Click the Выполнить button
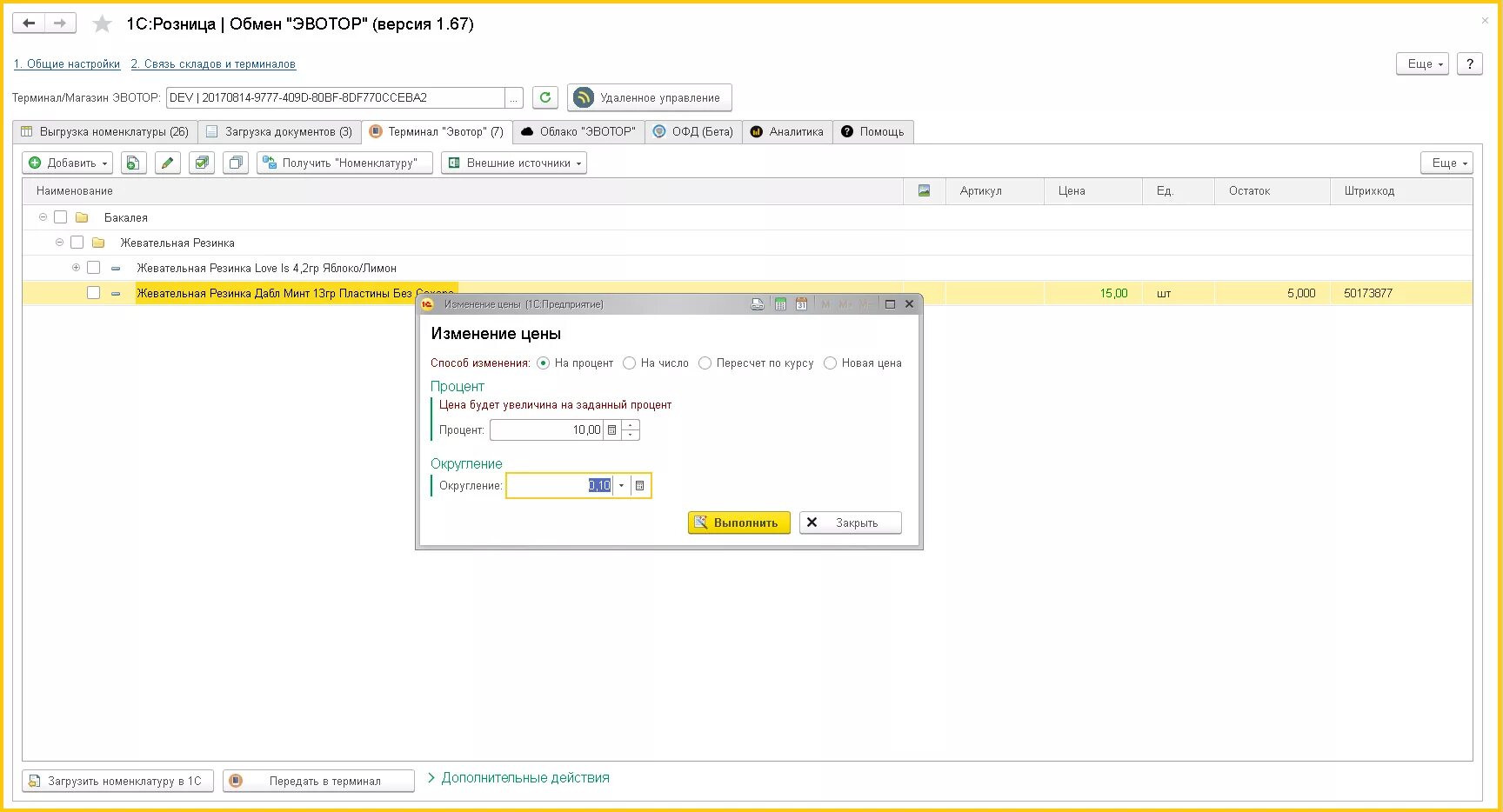This screenshot has height=812, width=1503. click(738, 522)
